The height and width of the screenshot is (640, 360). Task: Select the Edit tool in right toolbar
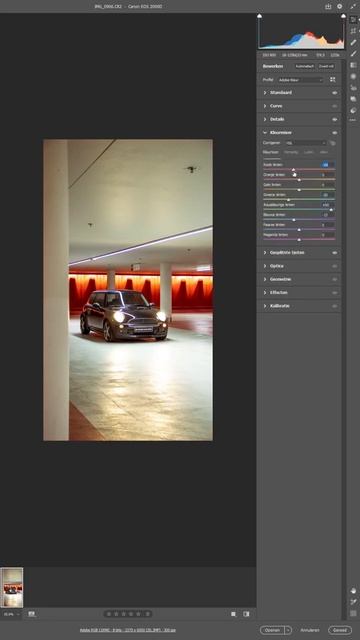click(x=353, y=19)
